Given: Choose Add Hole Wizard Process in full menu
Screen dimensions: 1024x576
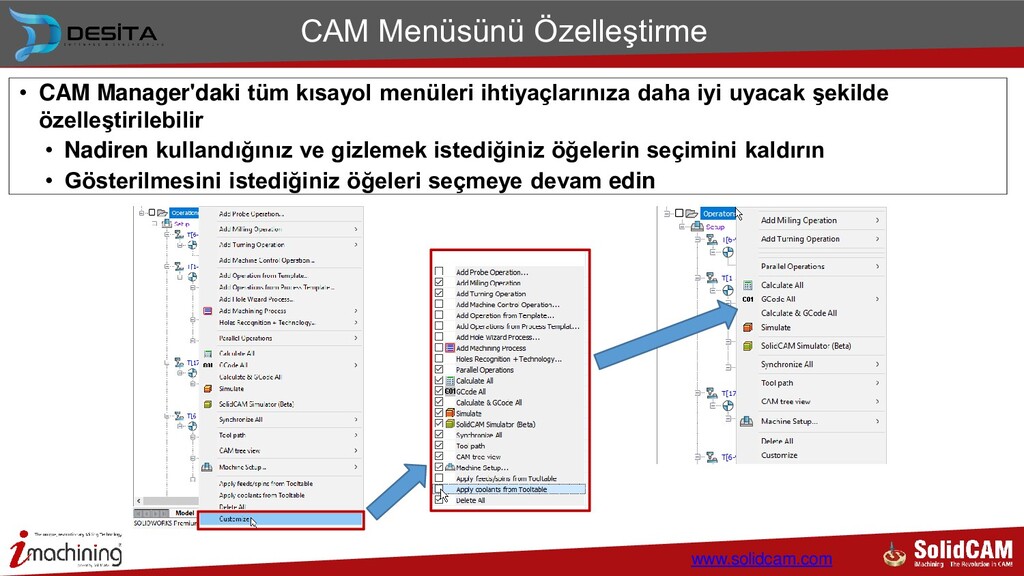Looking at the screenshot, I should (256, 299).
